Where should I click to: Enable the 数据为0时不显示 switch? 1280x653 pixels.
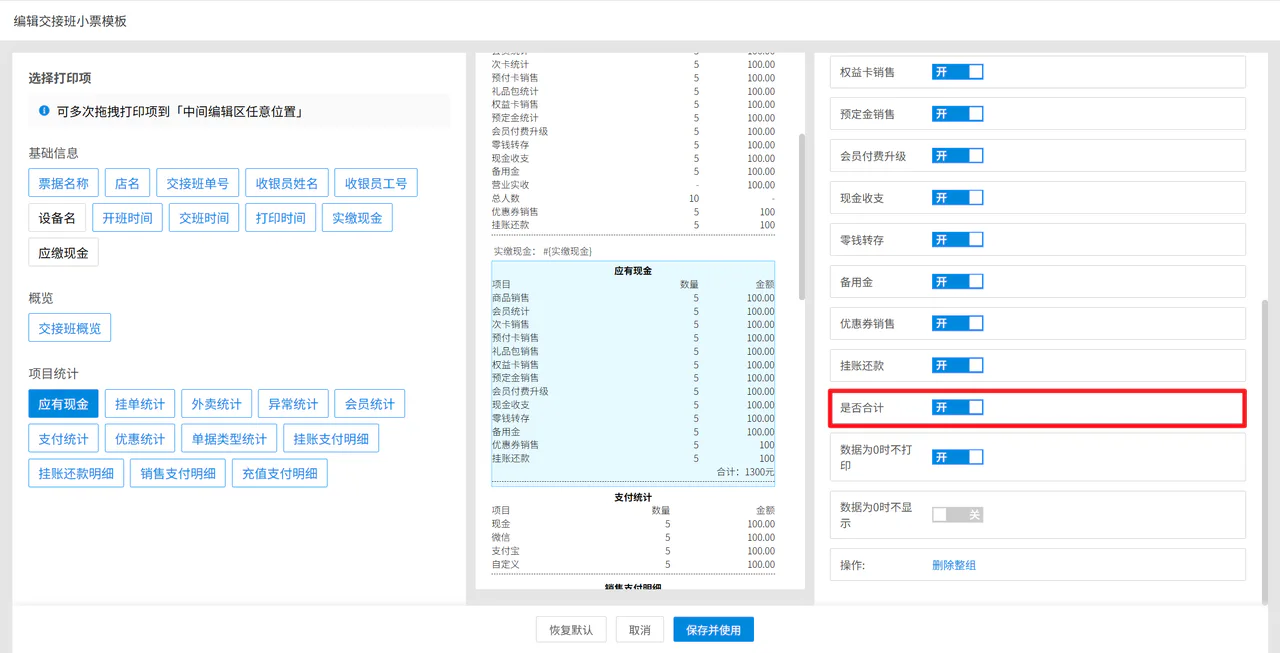pyautogui.click(x=958, y=515)
